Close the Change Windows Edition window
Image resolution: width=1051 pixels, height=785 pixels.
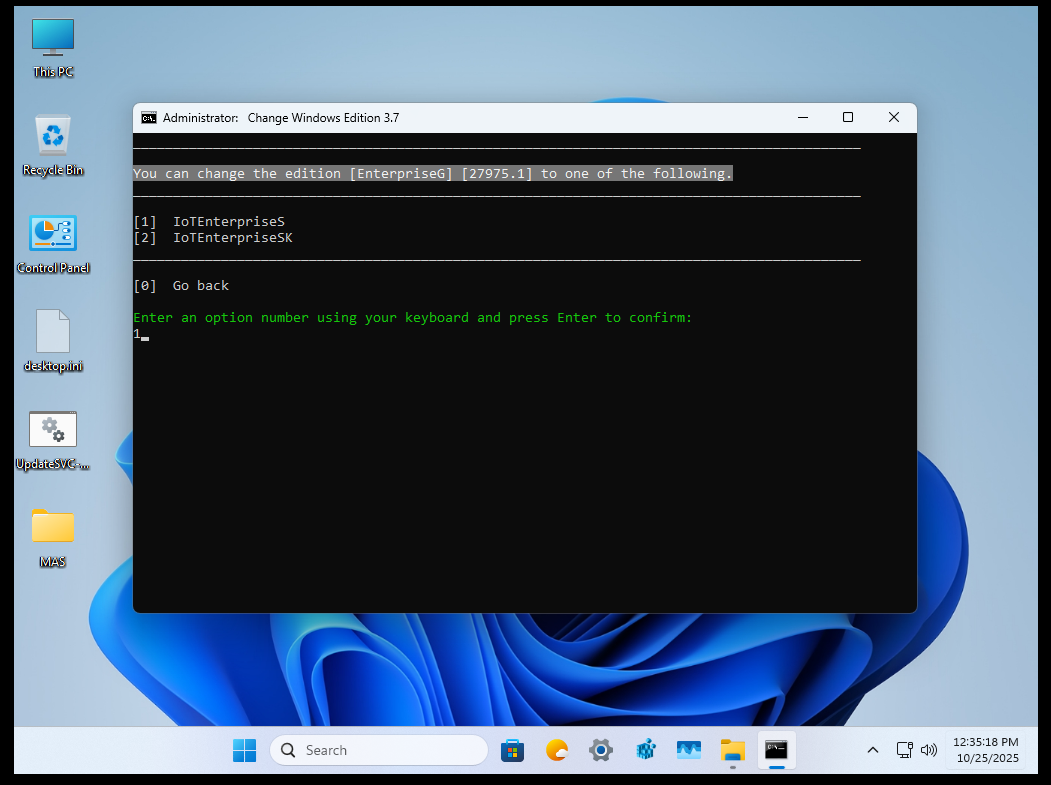pos(893,117)
